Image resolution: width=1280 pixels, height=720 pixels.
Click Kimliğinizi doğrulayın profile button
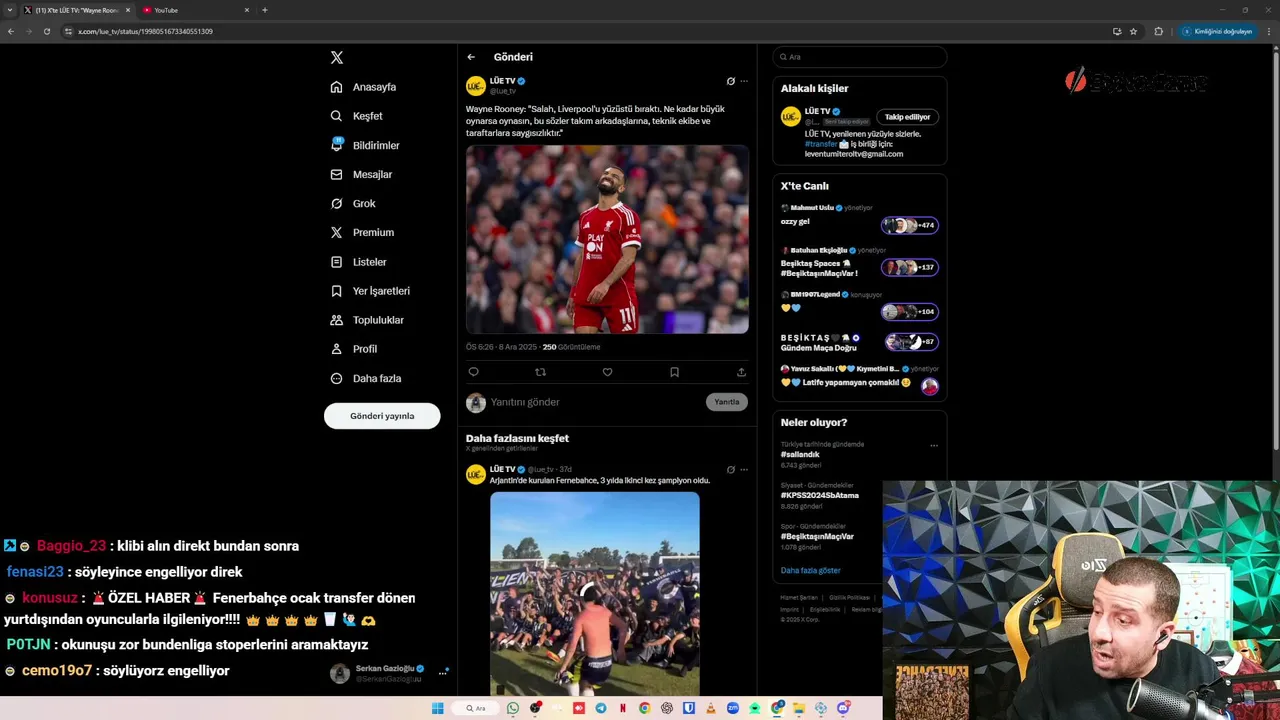pyautogui.click(x=1217, y=31)
